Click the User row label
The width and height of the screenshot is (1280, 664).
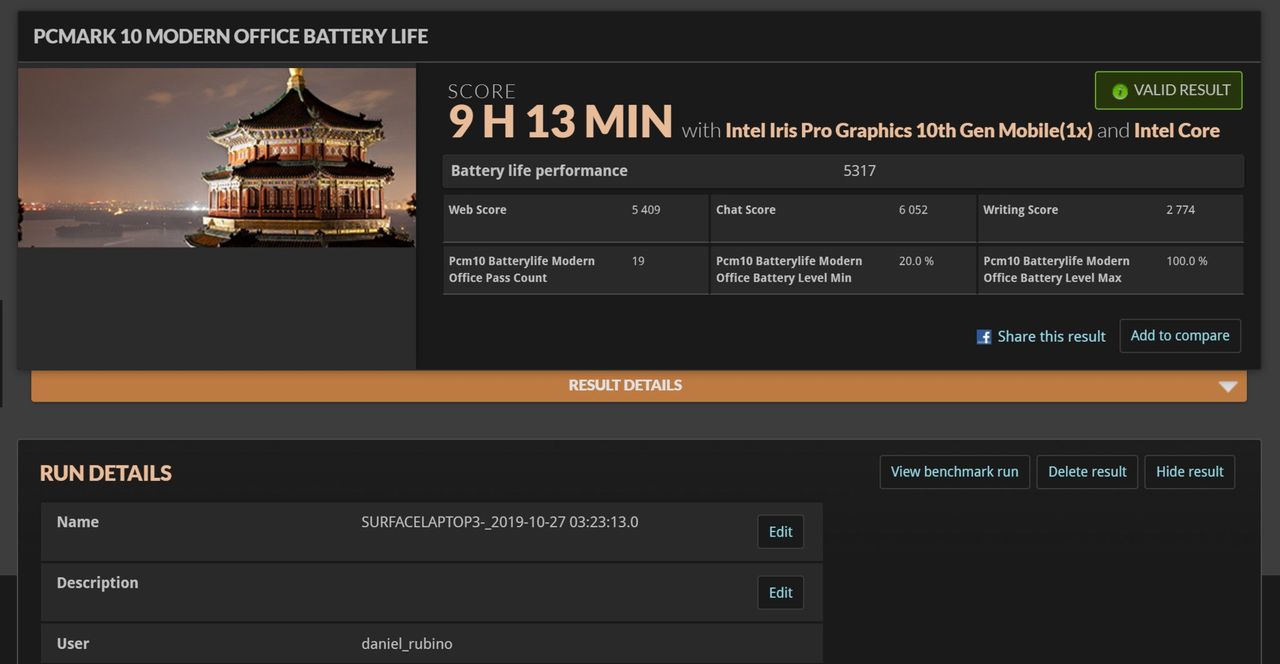(x=73, y=644)
